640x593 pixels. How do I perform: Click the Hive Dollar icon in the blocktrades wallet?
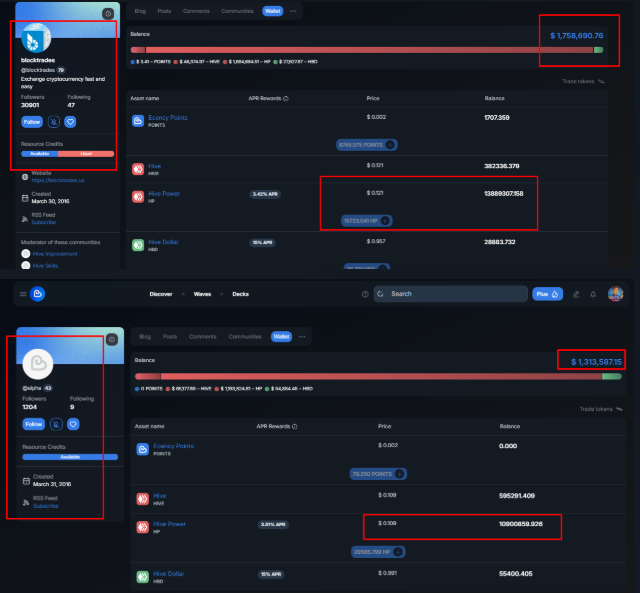coord(139,243)
